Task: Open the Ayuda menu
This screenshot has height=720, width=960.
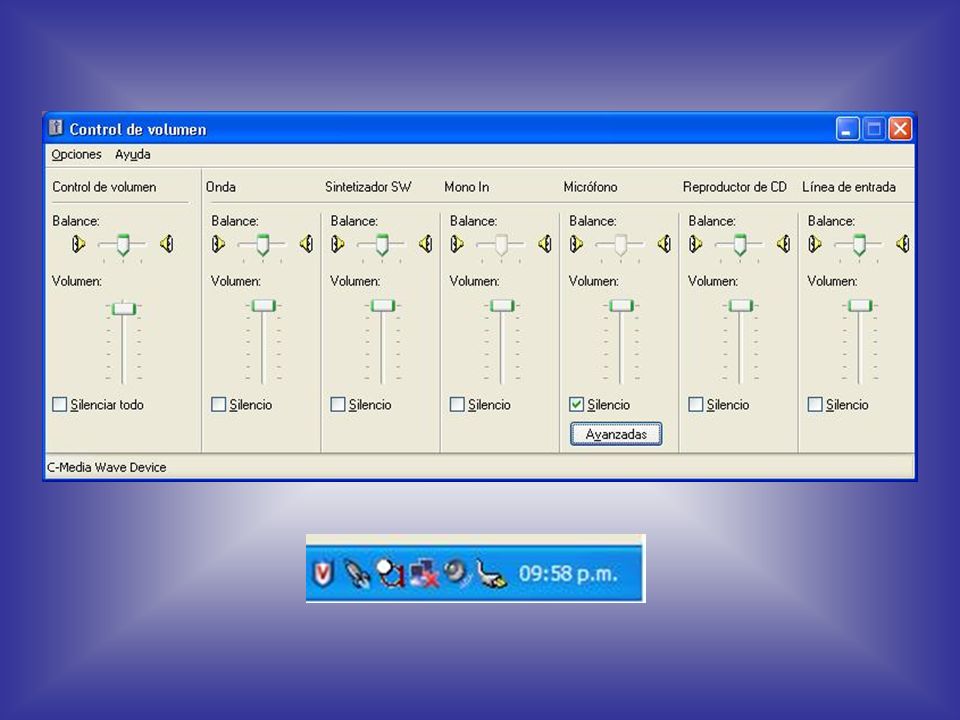Action: [x=132, y=154]
